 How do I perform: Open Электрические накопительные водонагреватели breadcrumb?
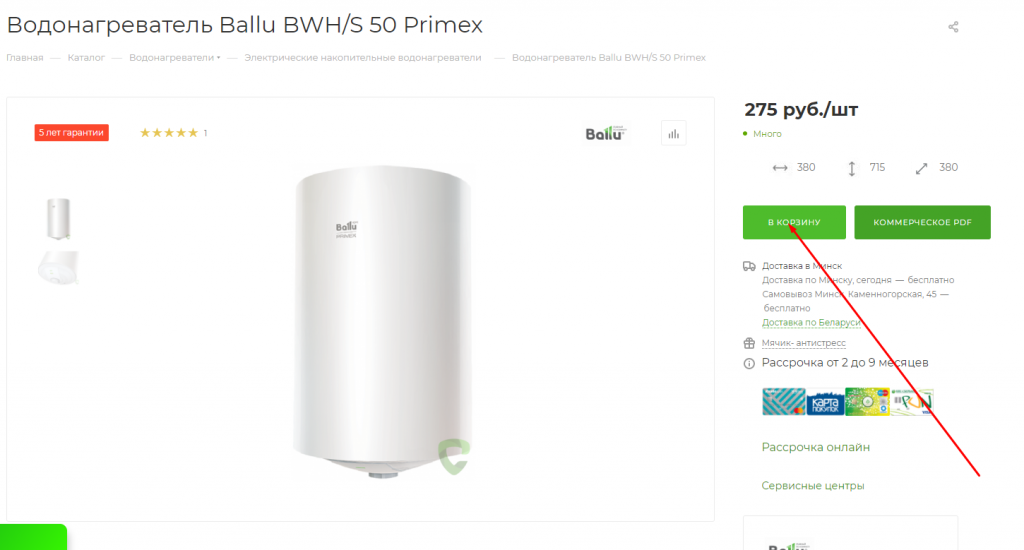[x=362, y=58]
